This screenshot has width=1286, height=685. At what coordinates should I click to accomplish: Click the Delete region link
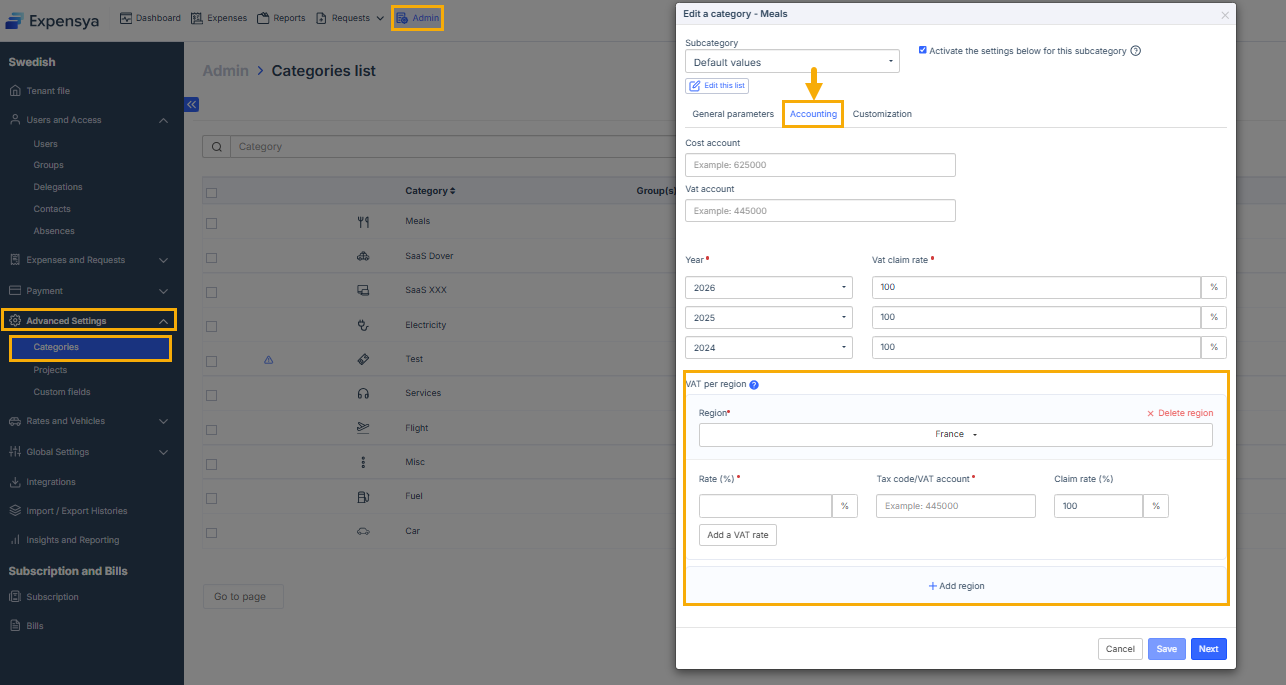point(1180,413)
